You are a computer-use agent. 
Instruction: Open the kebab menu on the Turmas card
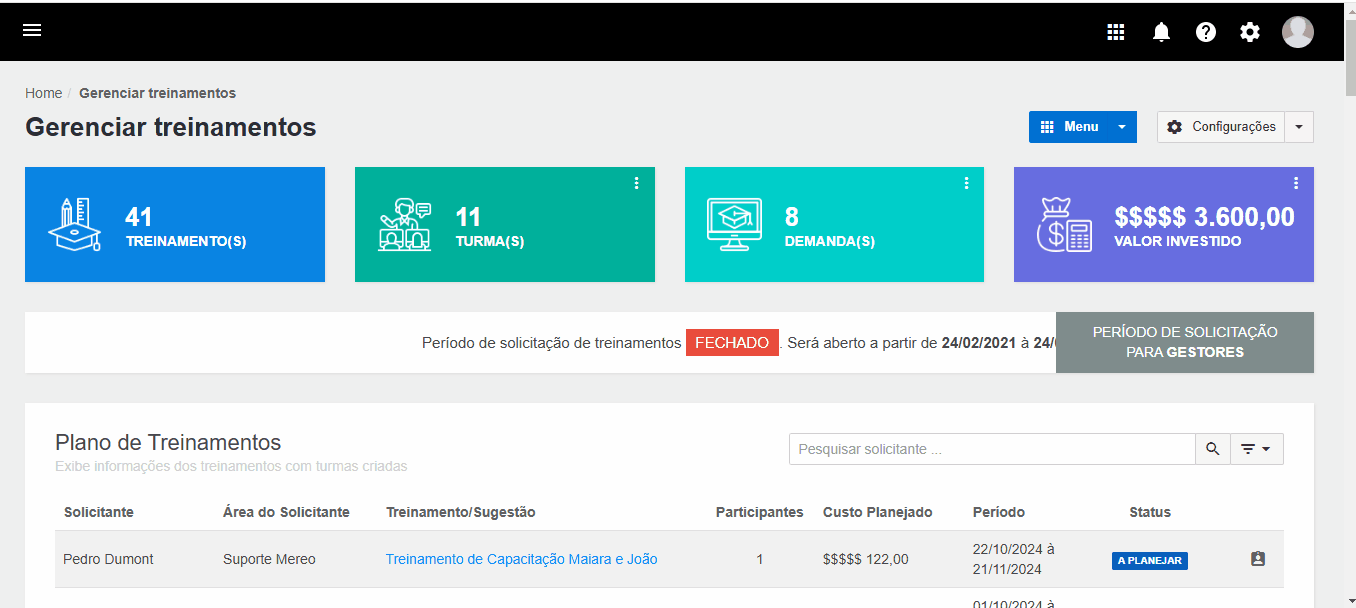636,183
